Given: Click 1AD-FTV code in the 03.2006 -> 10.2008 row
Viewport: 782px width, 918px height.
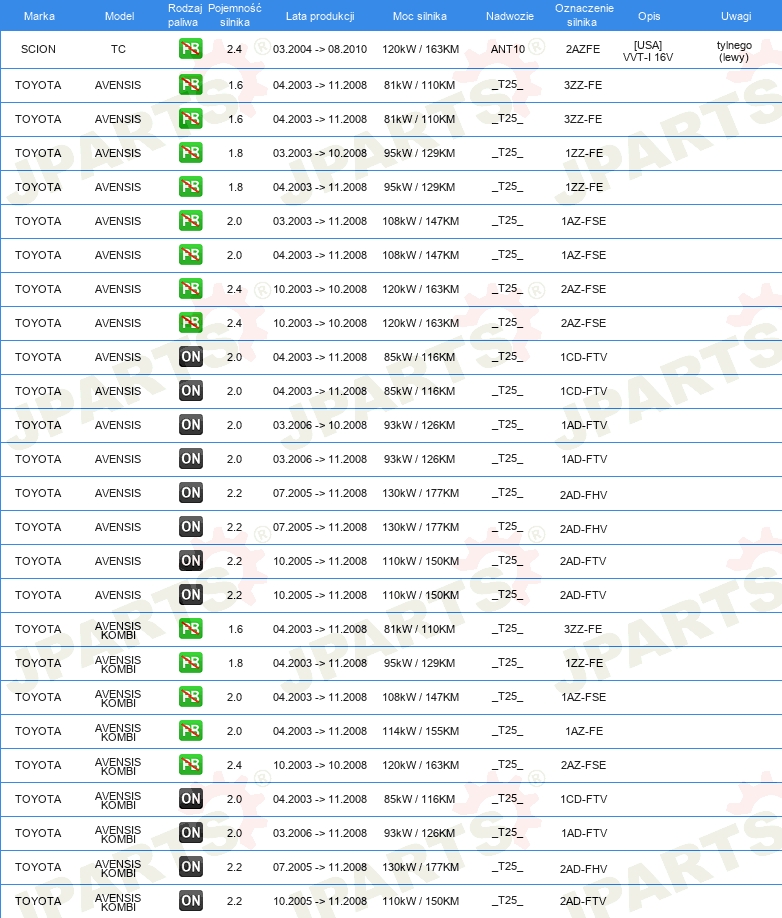Looking at the screenshot, I should pos(584,425).
